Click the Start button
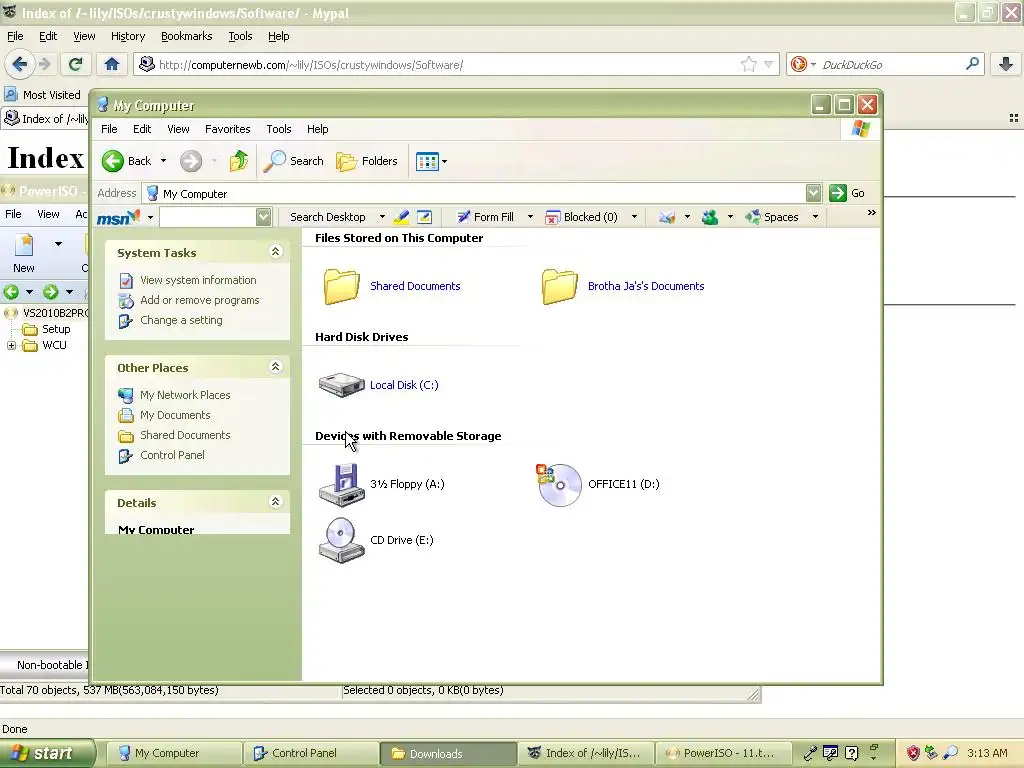Image resolution: width=1024 pixels, height=768 pixels. pyautogui.click(x=46, y=753)
